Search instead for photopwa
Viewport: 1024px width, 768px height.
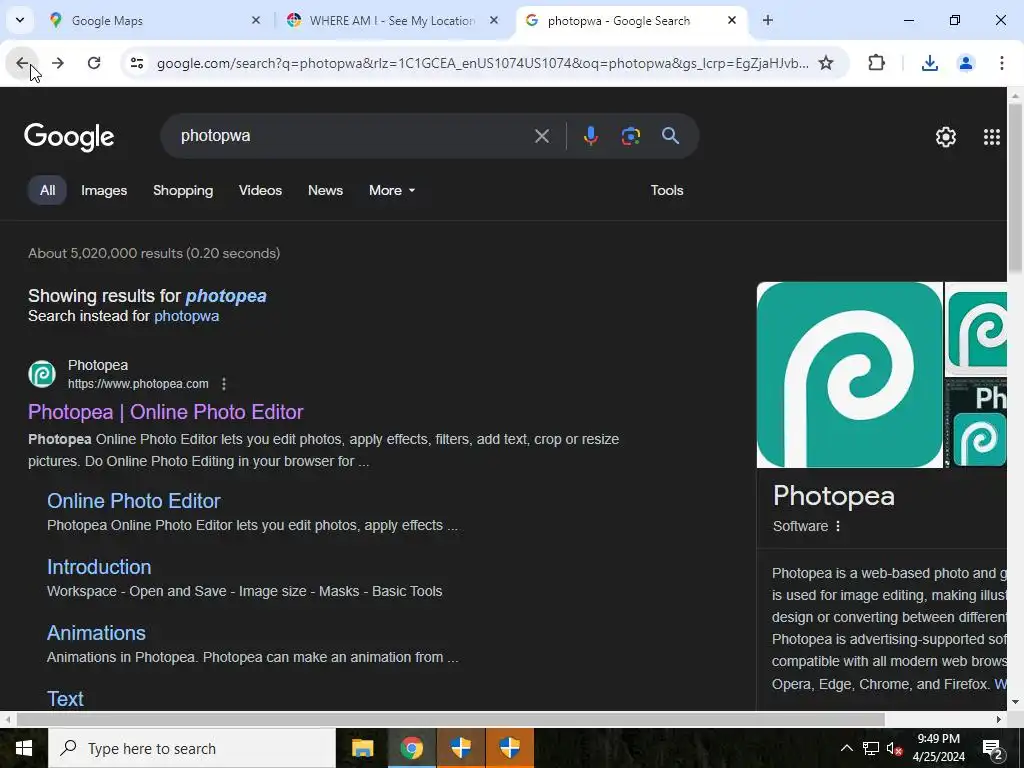click(186, 316)
